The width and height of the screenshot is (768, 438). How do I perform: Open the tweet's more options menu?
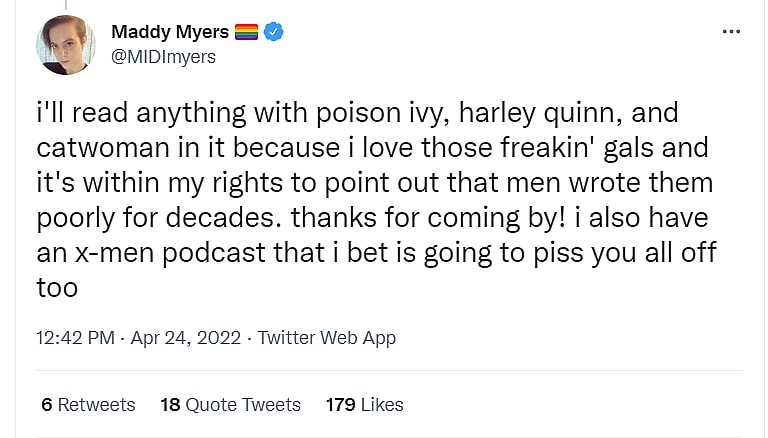point(731,32)
